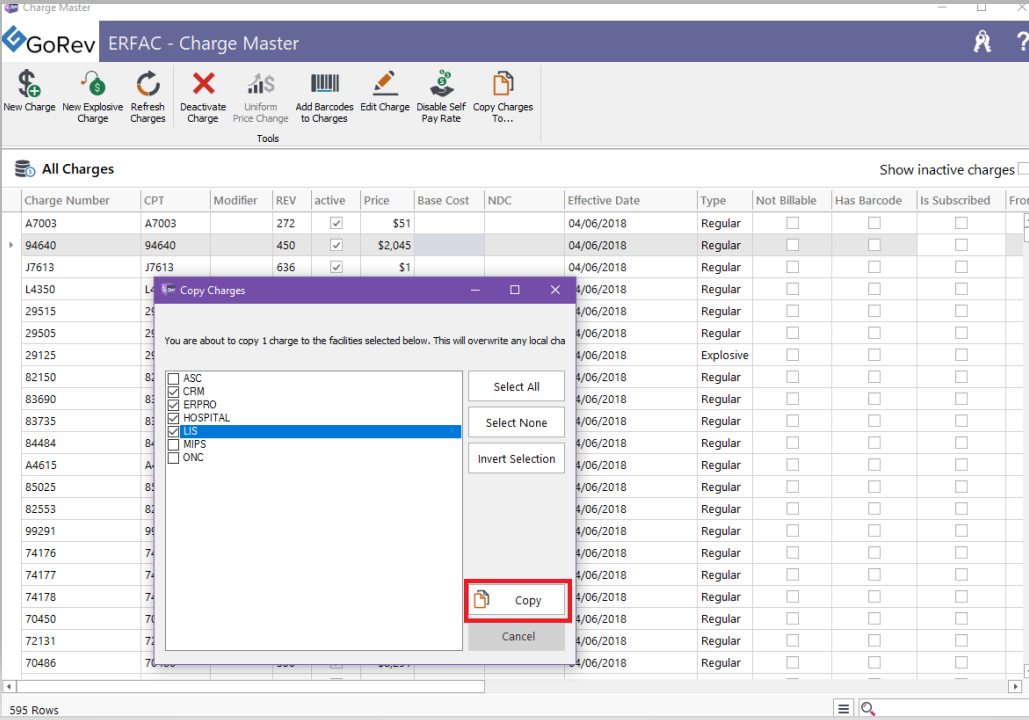Click the Select All button
1029x720 pixels.
tap(516, 387)
